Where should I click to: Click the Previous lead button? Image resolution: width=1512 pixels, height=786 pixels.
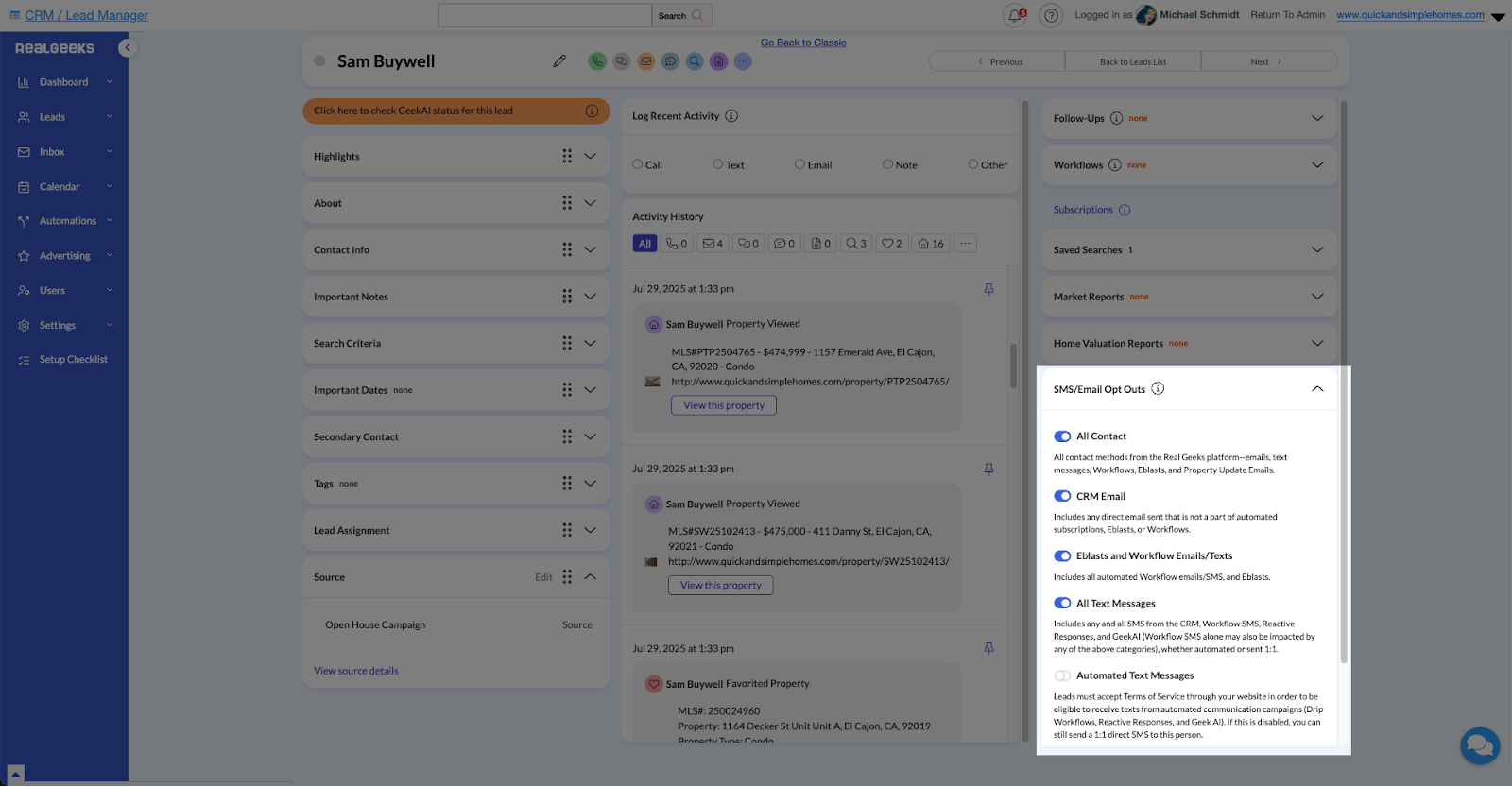(998, 61)
